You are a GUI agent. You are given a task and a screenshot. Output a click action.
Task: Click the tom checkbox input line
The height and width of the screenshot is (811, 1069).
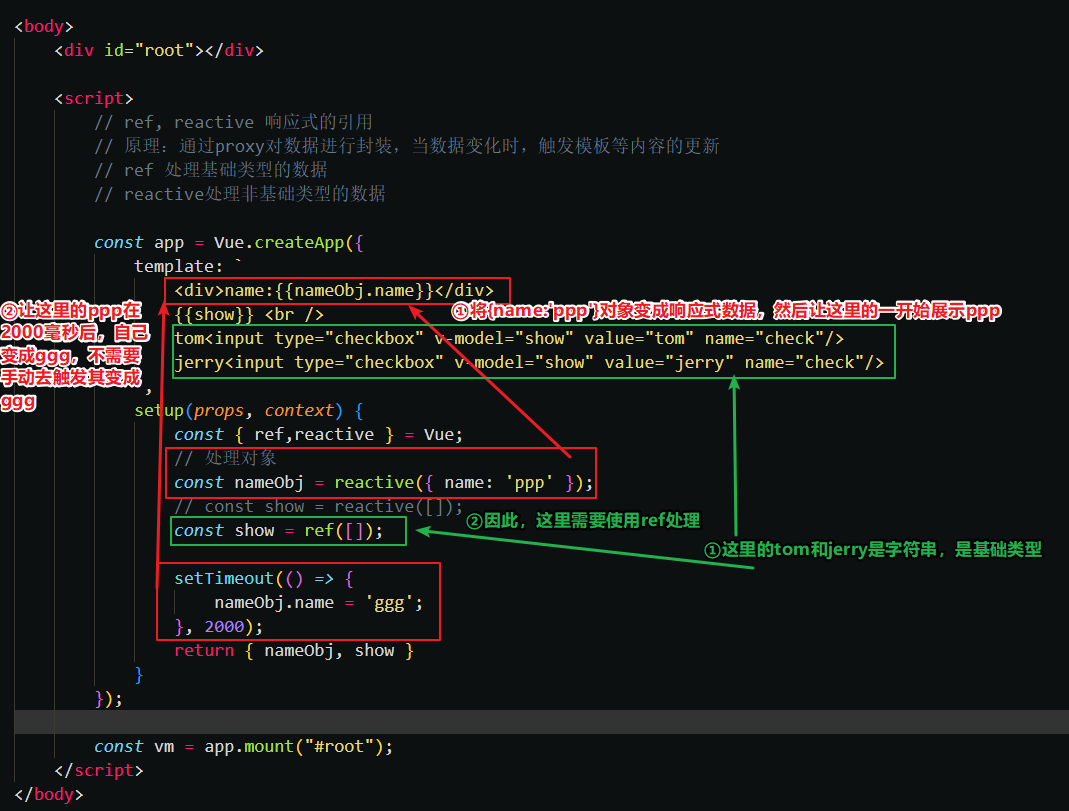click(x=509, y=338)
